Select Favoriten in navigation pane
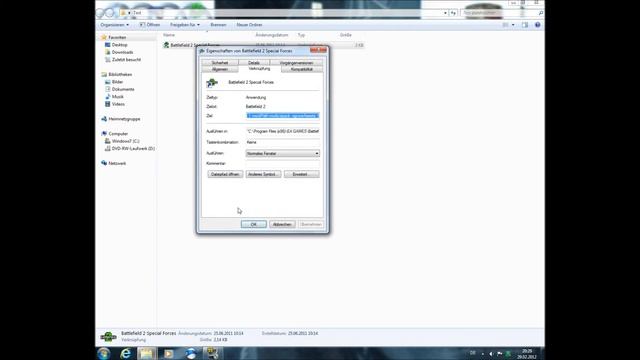 (117, 37)
